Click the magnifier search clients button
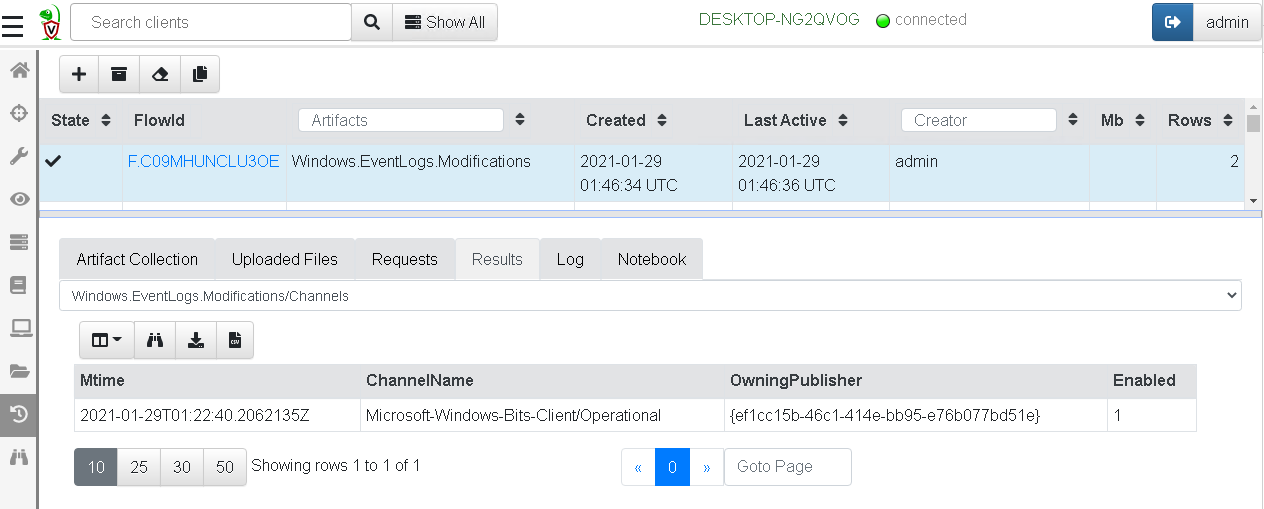 [x=371, y=22]
